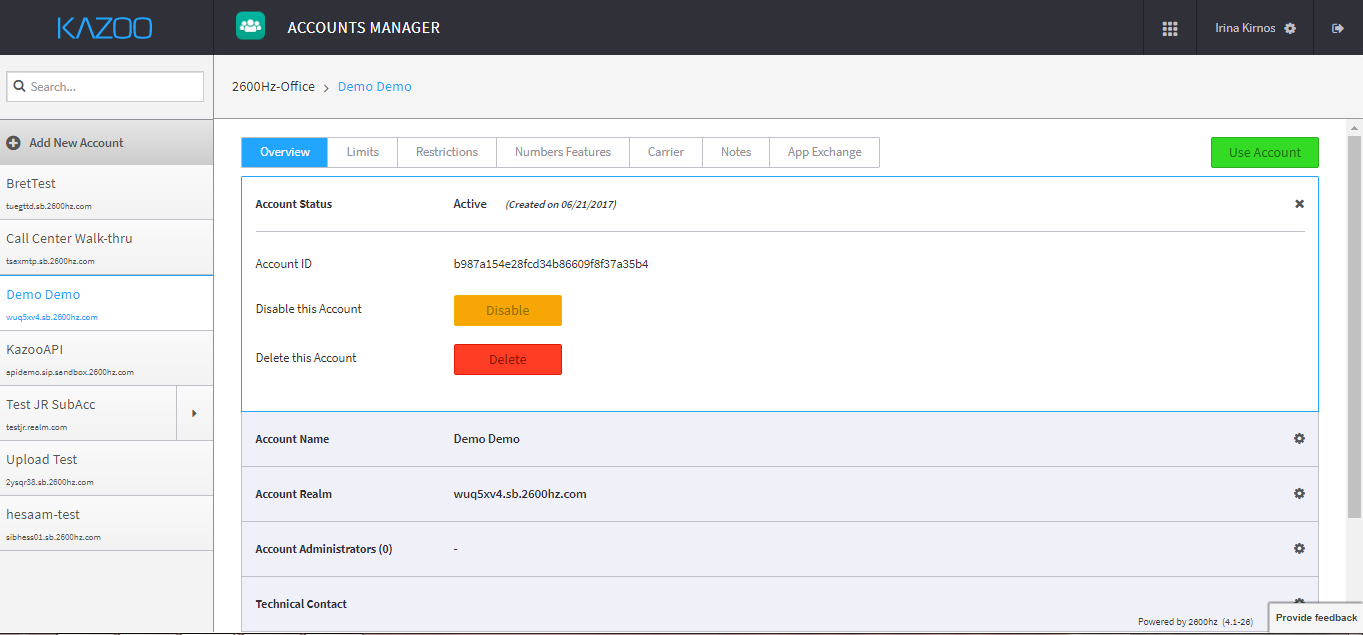Open the Limits tab
Image resolution: width=1363 pixels, height=635 pixels.
click(363, 152)
